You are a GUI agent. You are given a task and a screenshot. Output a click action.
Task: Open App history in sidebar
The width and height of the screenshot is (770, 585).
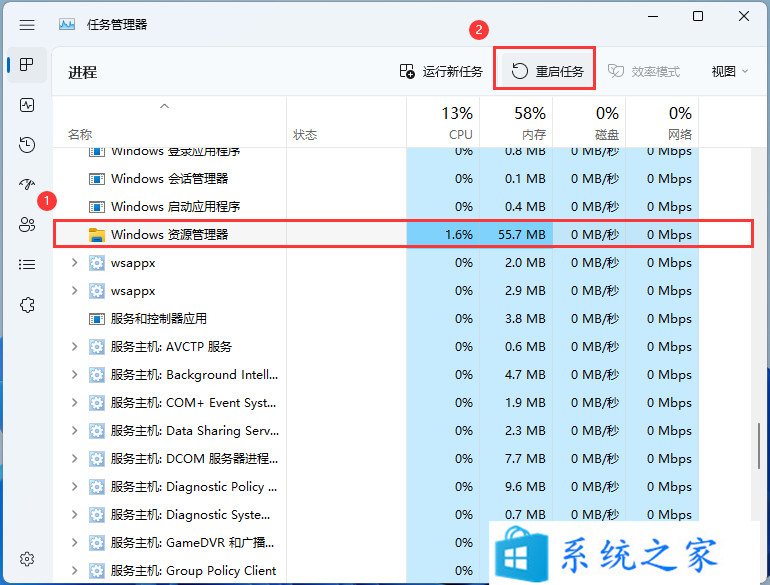(27, 145)
